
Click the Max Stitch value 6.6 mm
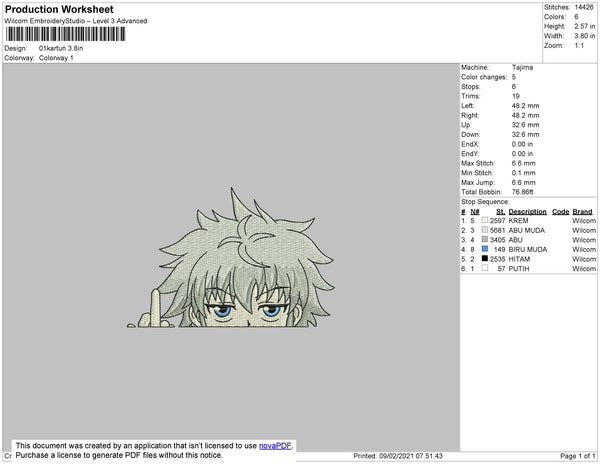point(523,163)
